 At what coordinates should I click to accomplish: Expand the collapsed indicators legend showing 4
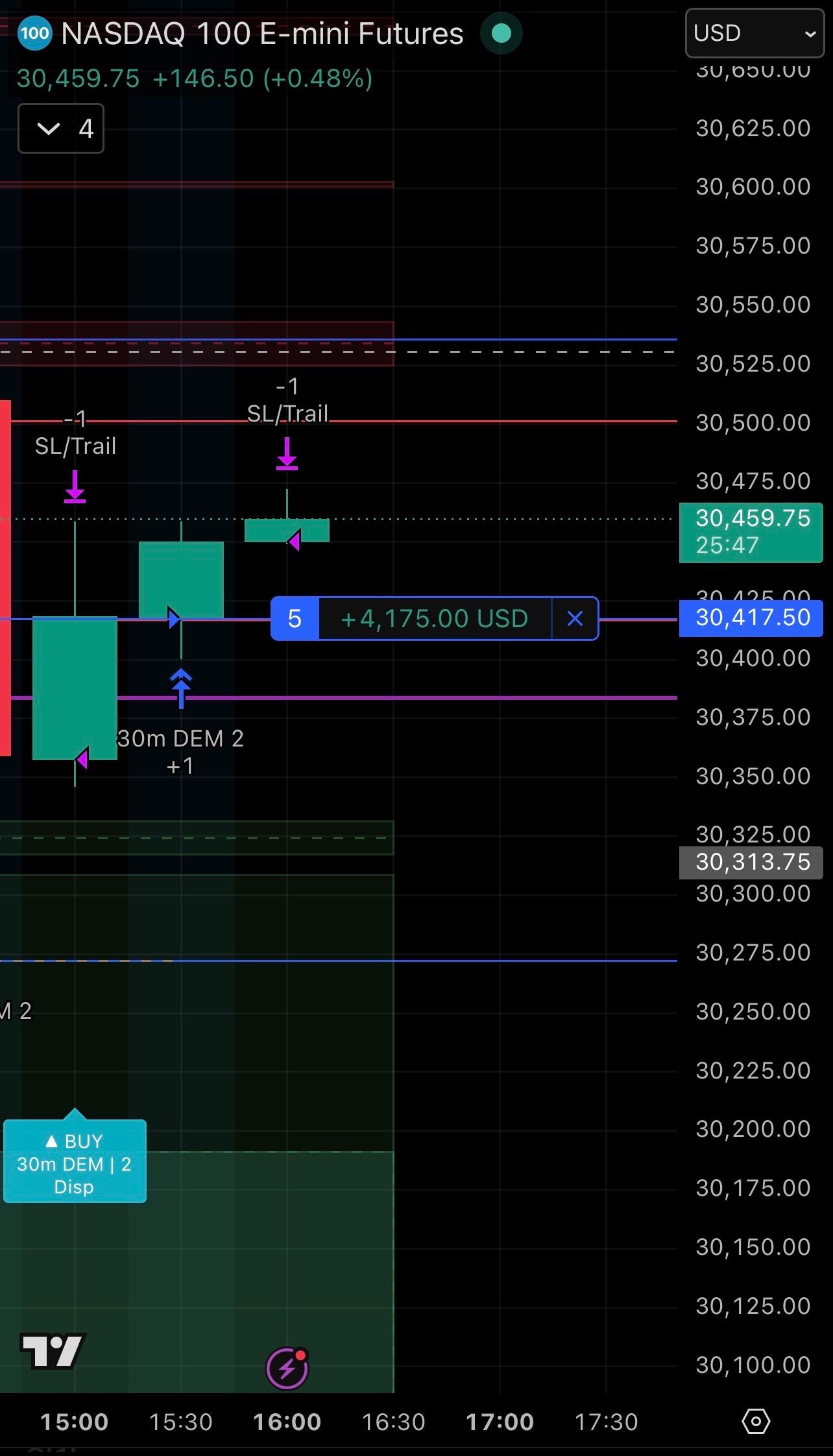point(61,128)
